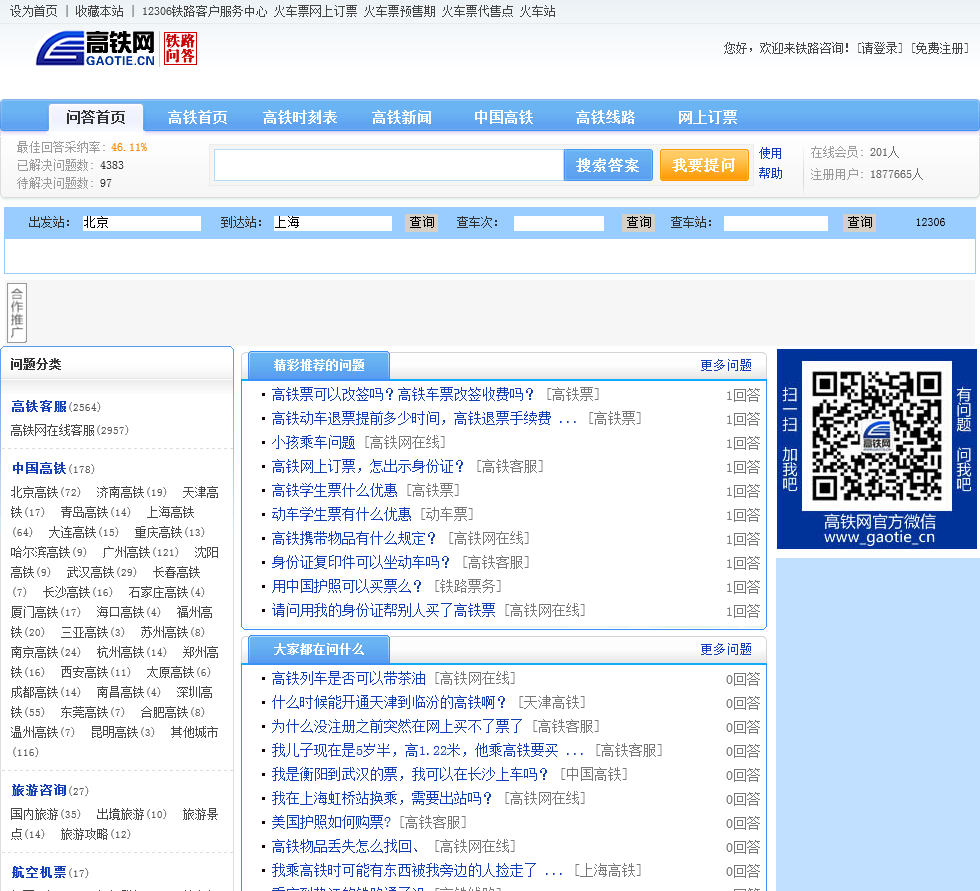Screen dimensions: 980x891
Task: Click the GAOTIE.CN logo
Action: (96, 49)
